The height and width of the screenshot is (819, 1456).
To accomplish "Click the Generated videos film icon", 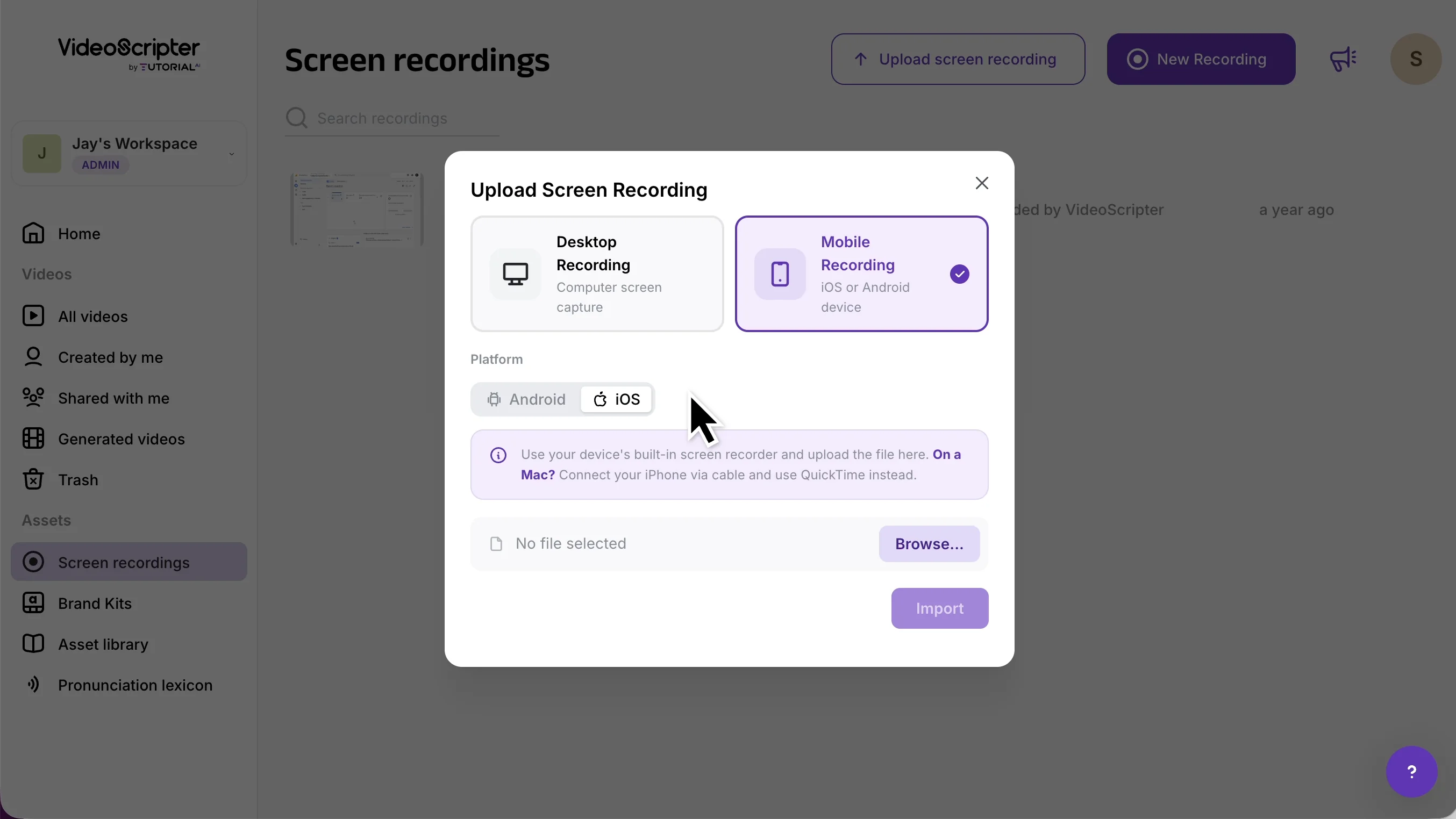I will click(x=33, y=439).
